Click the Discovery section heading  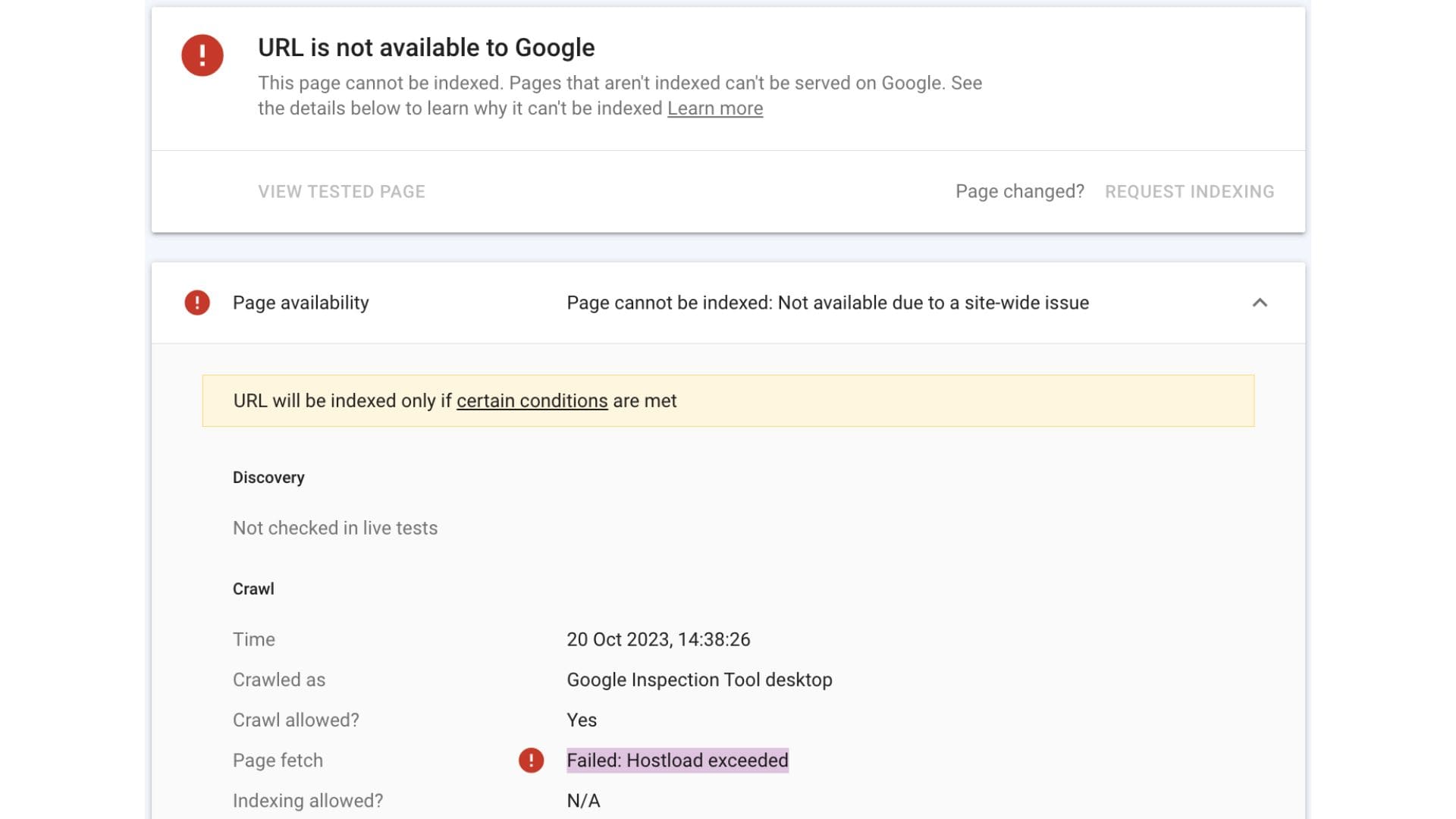[268, 477]
